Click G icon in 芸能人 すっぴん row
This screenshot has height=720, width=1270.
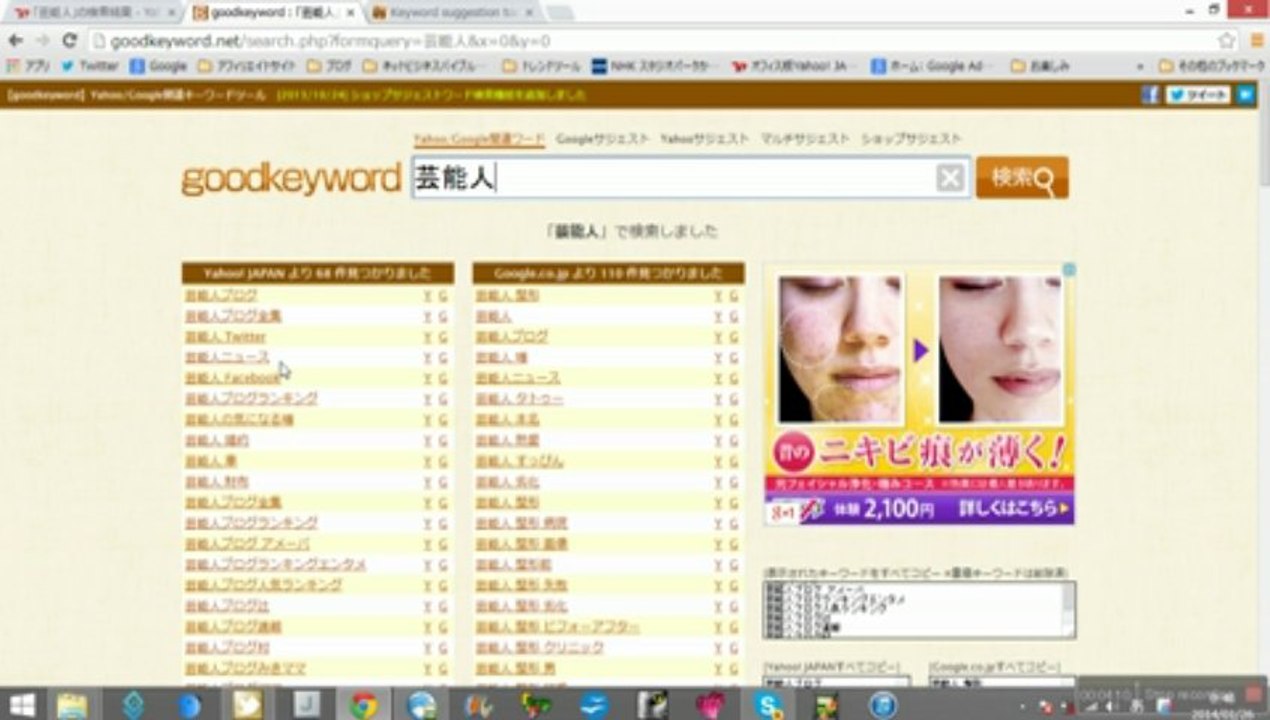click(x=733, y=461)
